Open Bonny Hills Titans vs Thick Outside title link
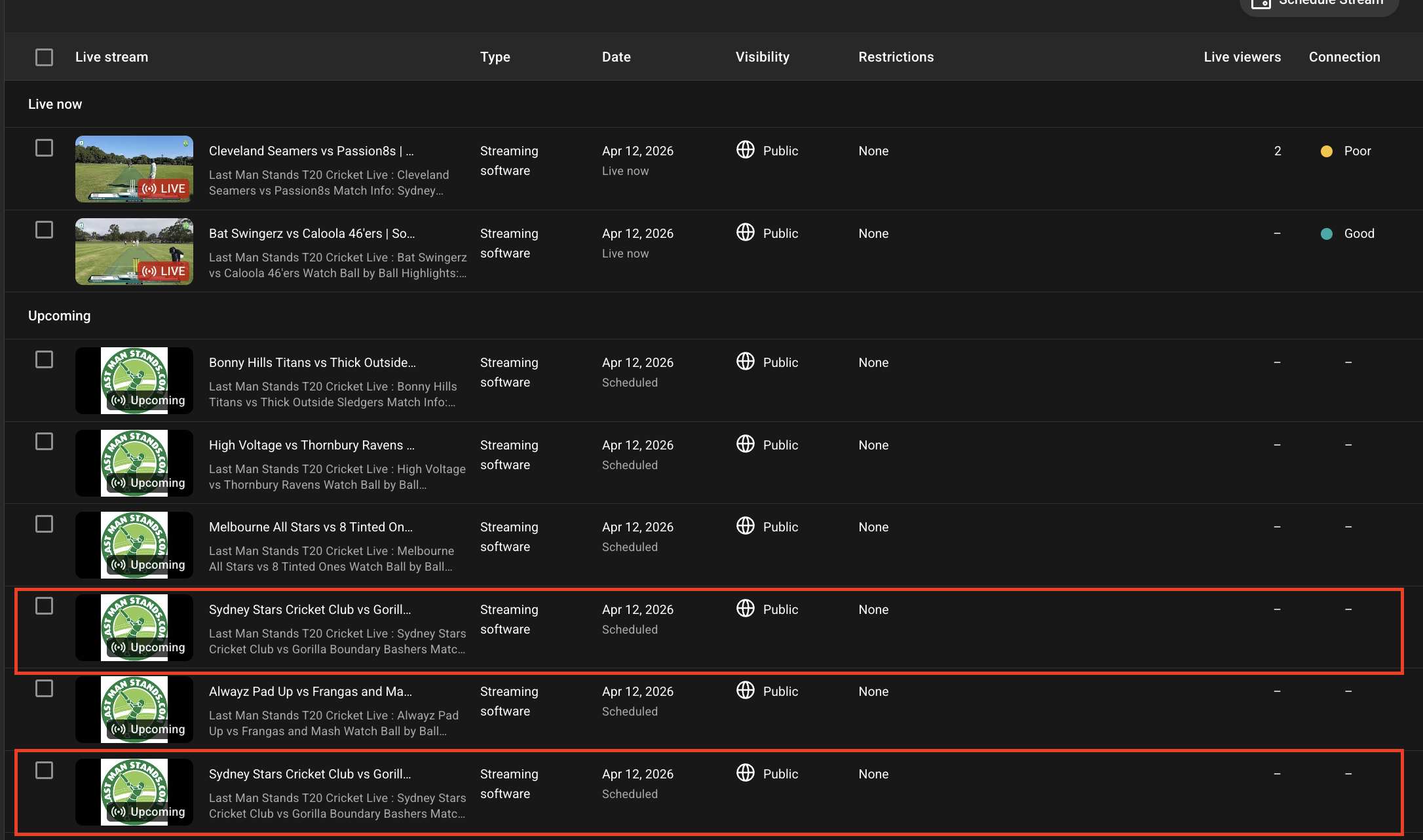This screenshot has height=840, width=1423. tap(312, 362)
